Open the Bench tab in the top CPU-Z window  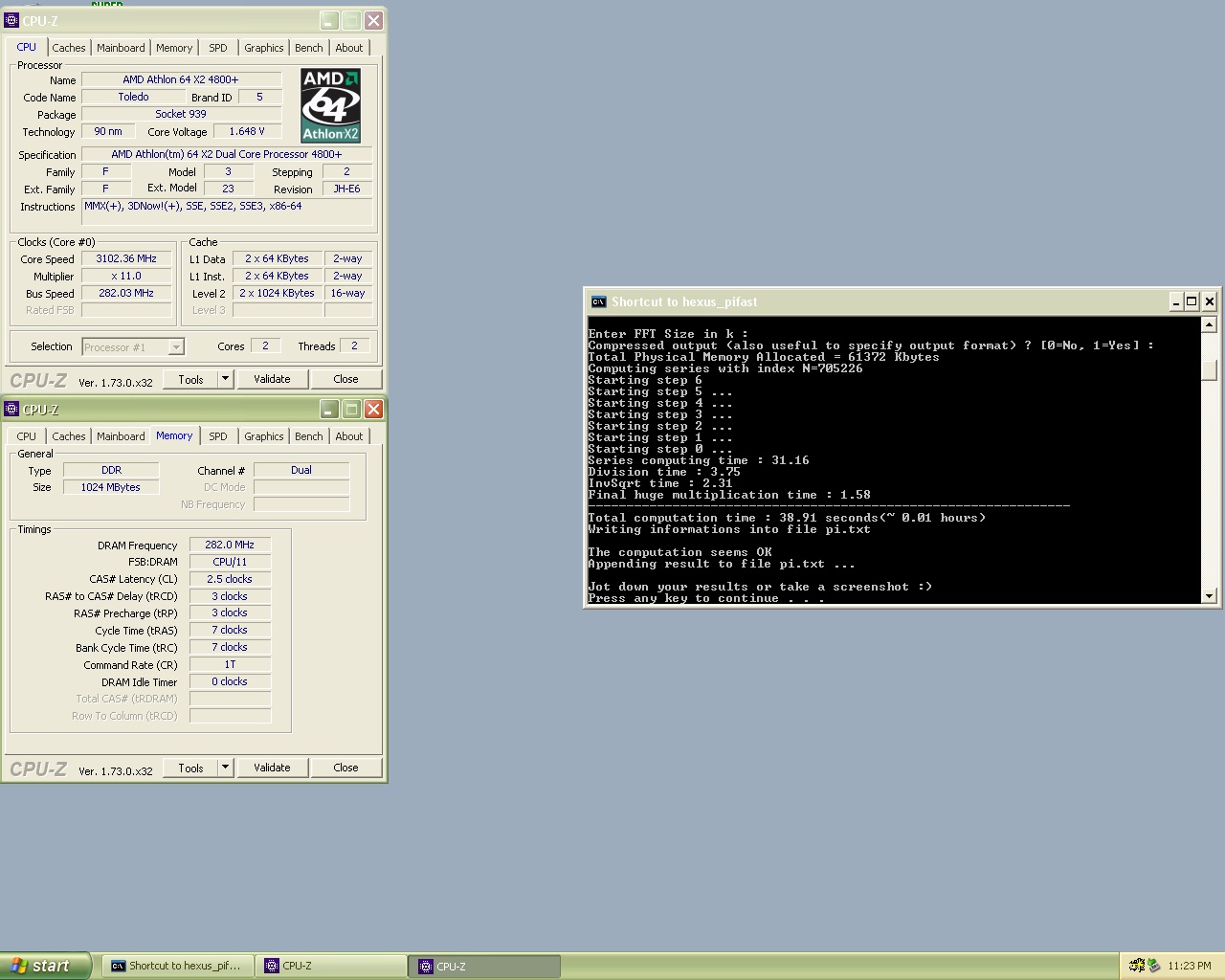(x=309, y=48)
